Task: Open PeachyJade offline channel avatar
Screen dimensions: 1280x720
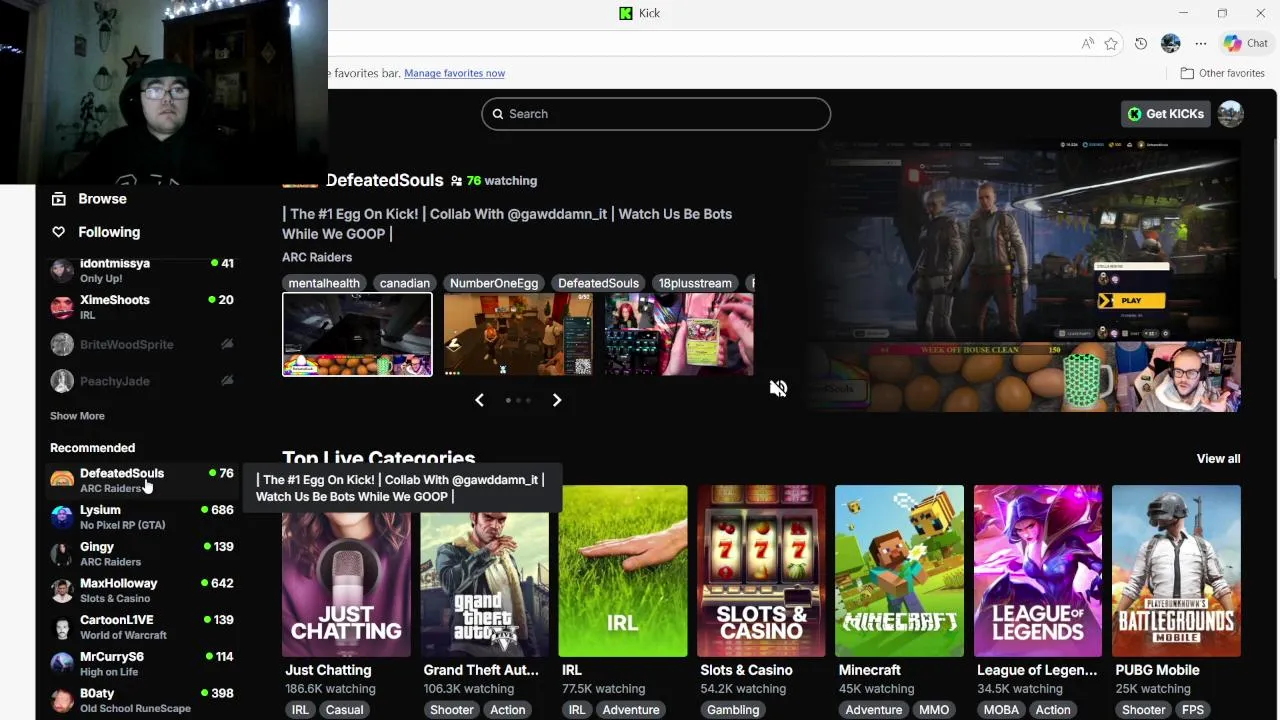Action: (62, 381)
